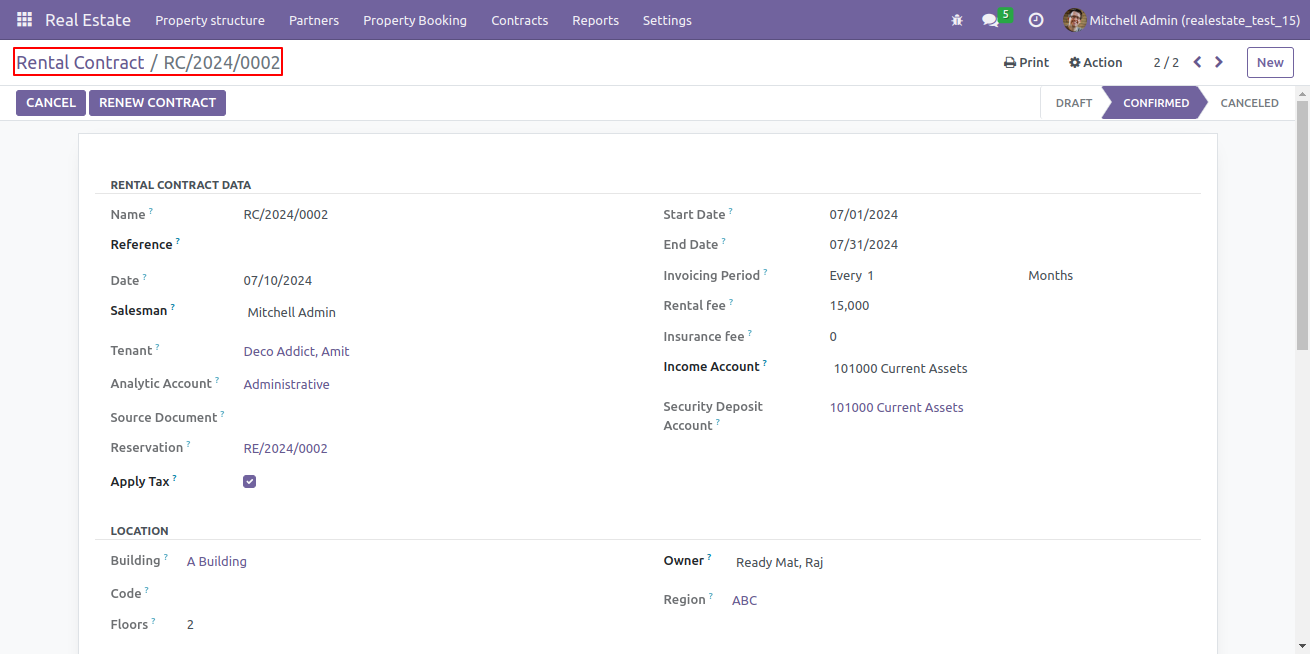1310x654 pixels.
Task: Click the New button
Action: point(1270,62)
